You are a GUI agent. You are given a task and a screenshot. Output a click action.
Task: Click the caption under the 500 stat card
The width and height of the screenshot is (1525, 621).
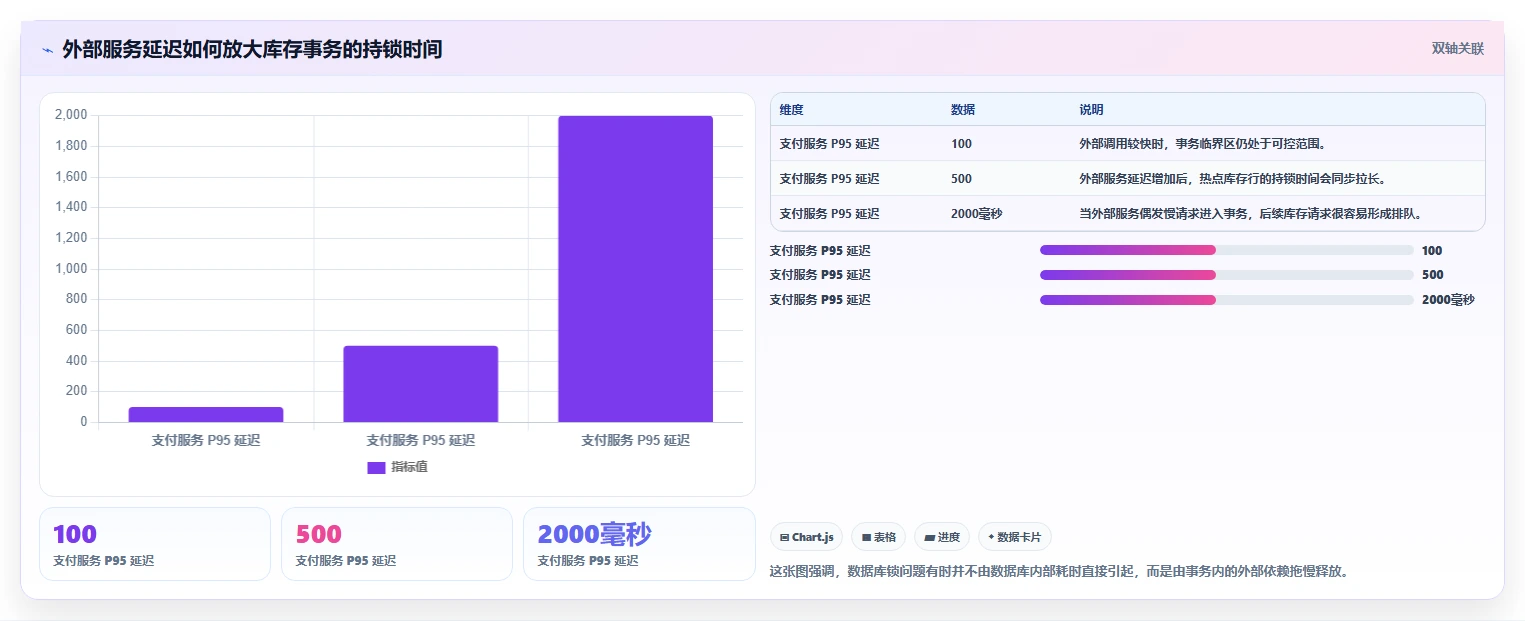(x=346, y=561)
